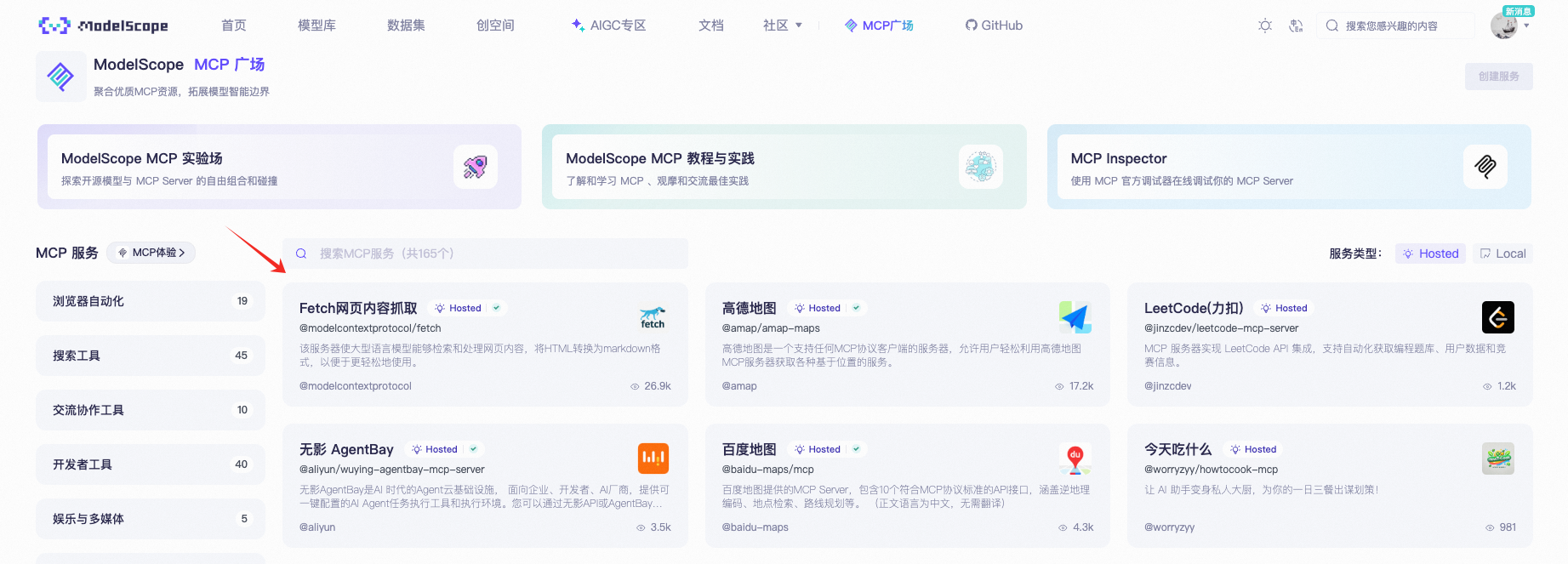This screenshot has width=1568, height=564.
Task: Click the Fetch service logo icon
Action: [653, 317]
